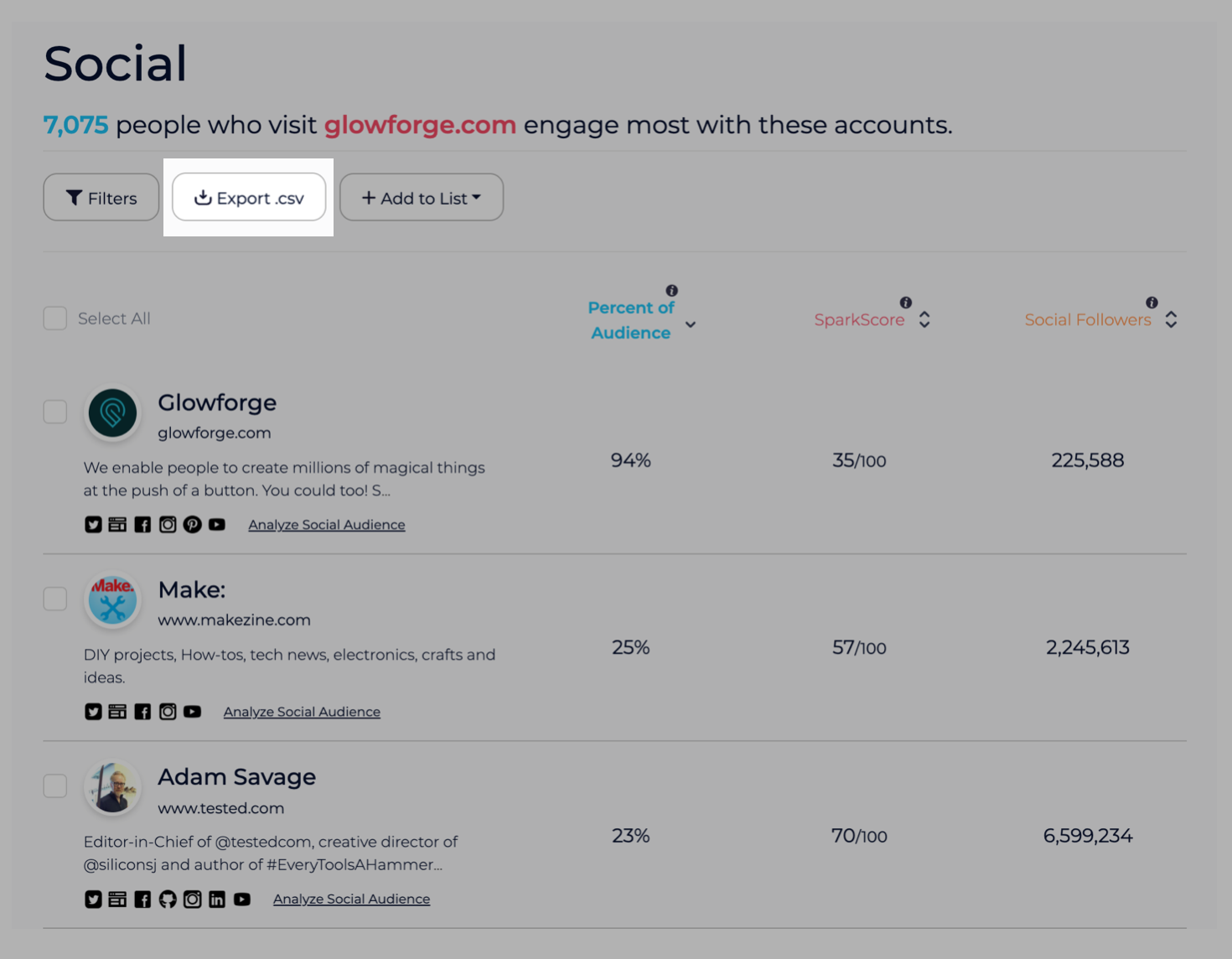Viewport: 1232px width, 959px height.
Task: Show info for Percent of Audience
Action: [671, 291]
